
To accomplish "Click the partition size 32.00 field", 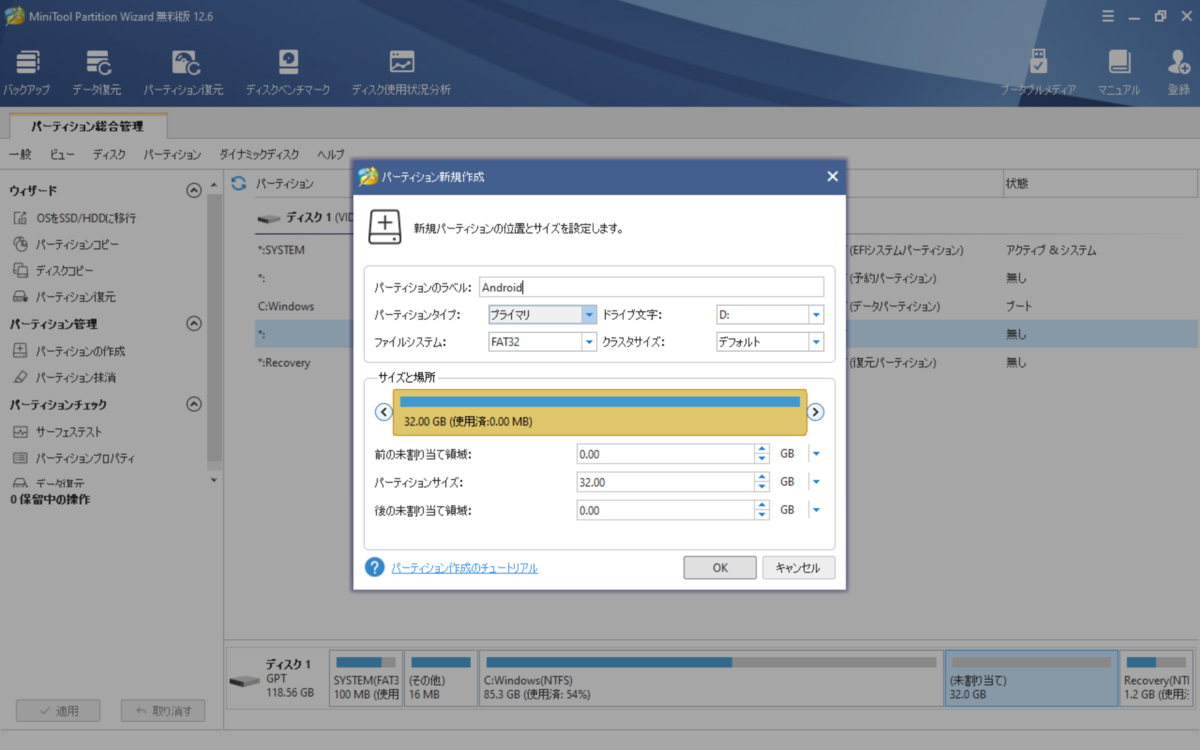I will [665, 482].
